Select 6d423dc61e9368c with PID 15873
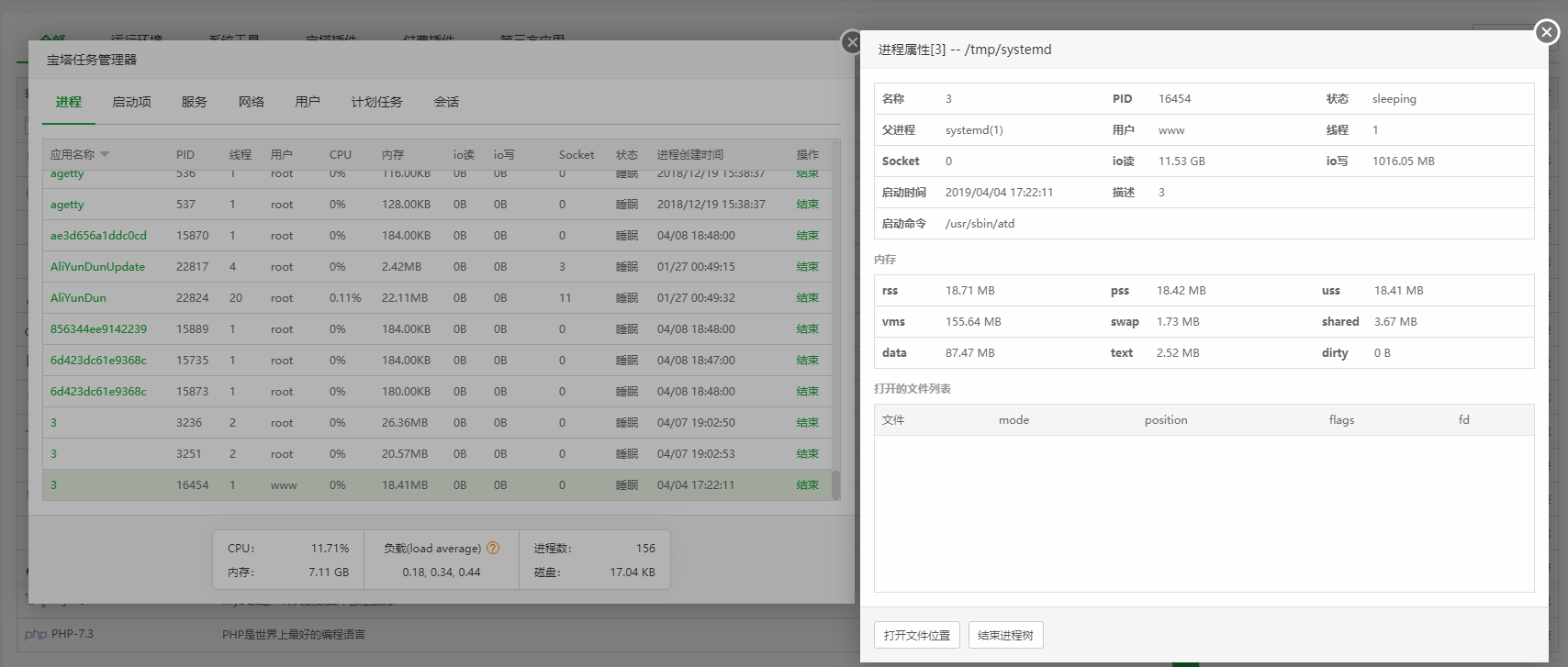 click(98, 391)
